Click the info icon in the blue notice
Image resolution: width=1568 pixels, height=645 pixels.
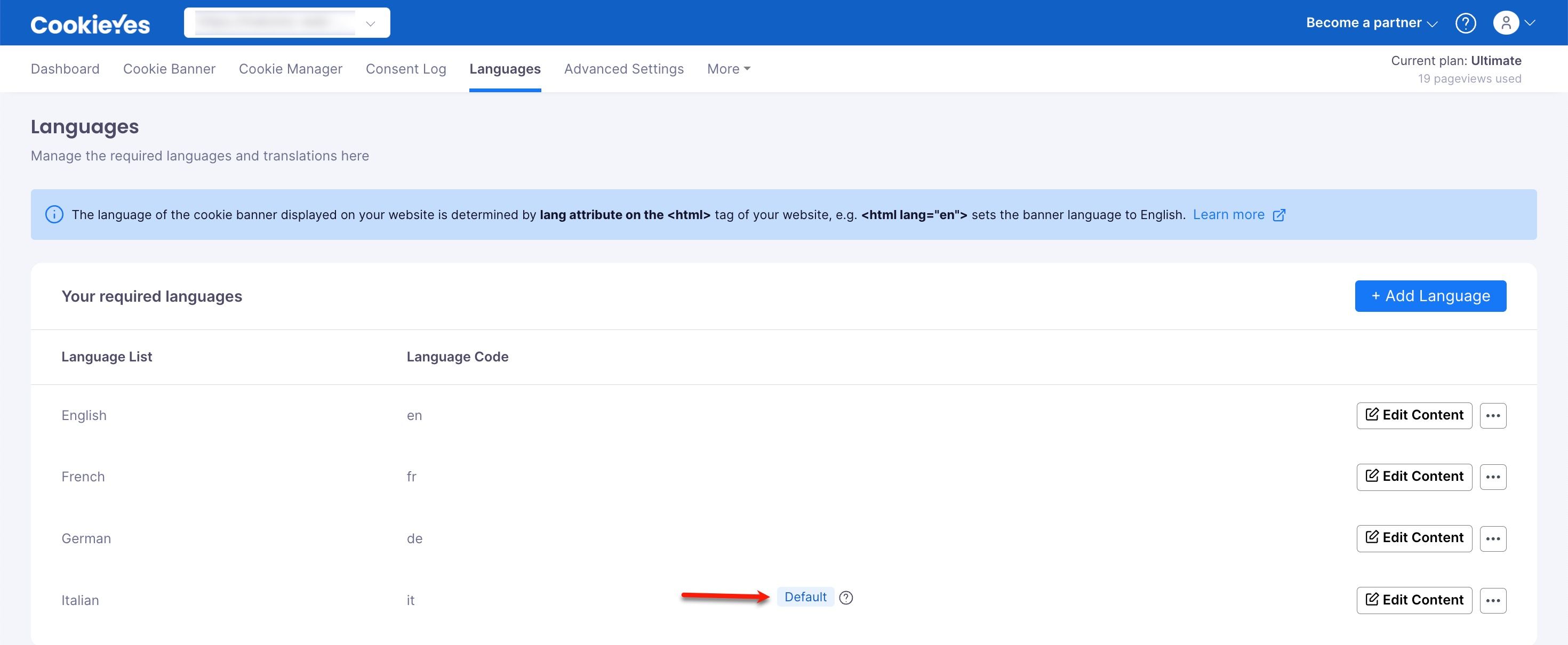tap(54, 215)
